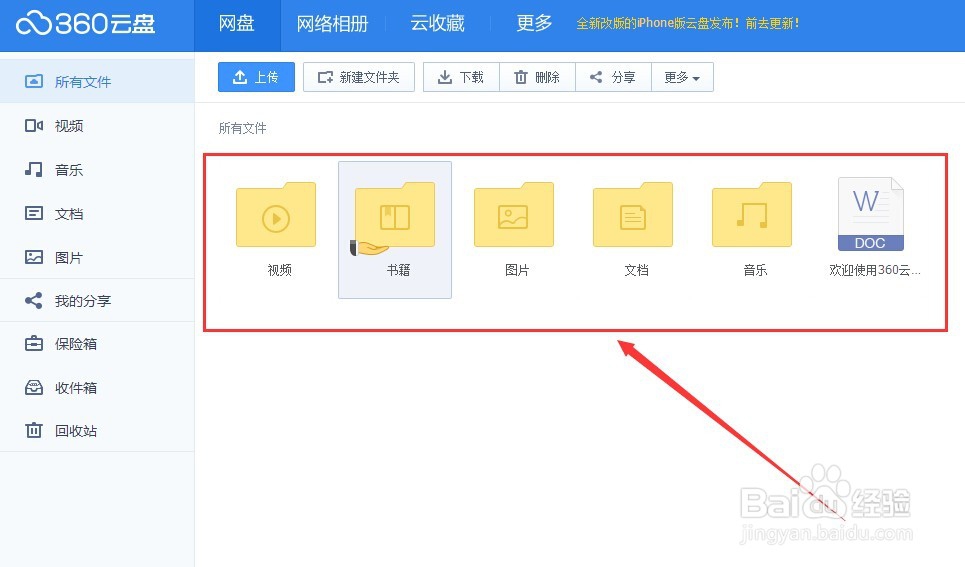Open the 网络相册 tab
Image resolution: width=965 pixels, height=567 pixels.
point(332,24)
